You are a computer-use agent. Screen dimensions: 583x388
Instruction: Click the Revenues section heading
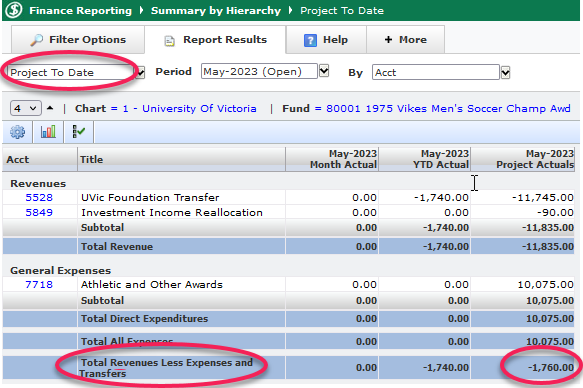pos(38,184)
